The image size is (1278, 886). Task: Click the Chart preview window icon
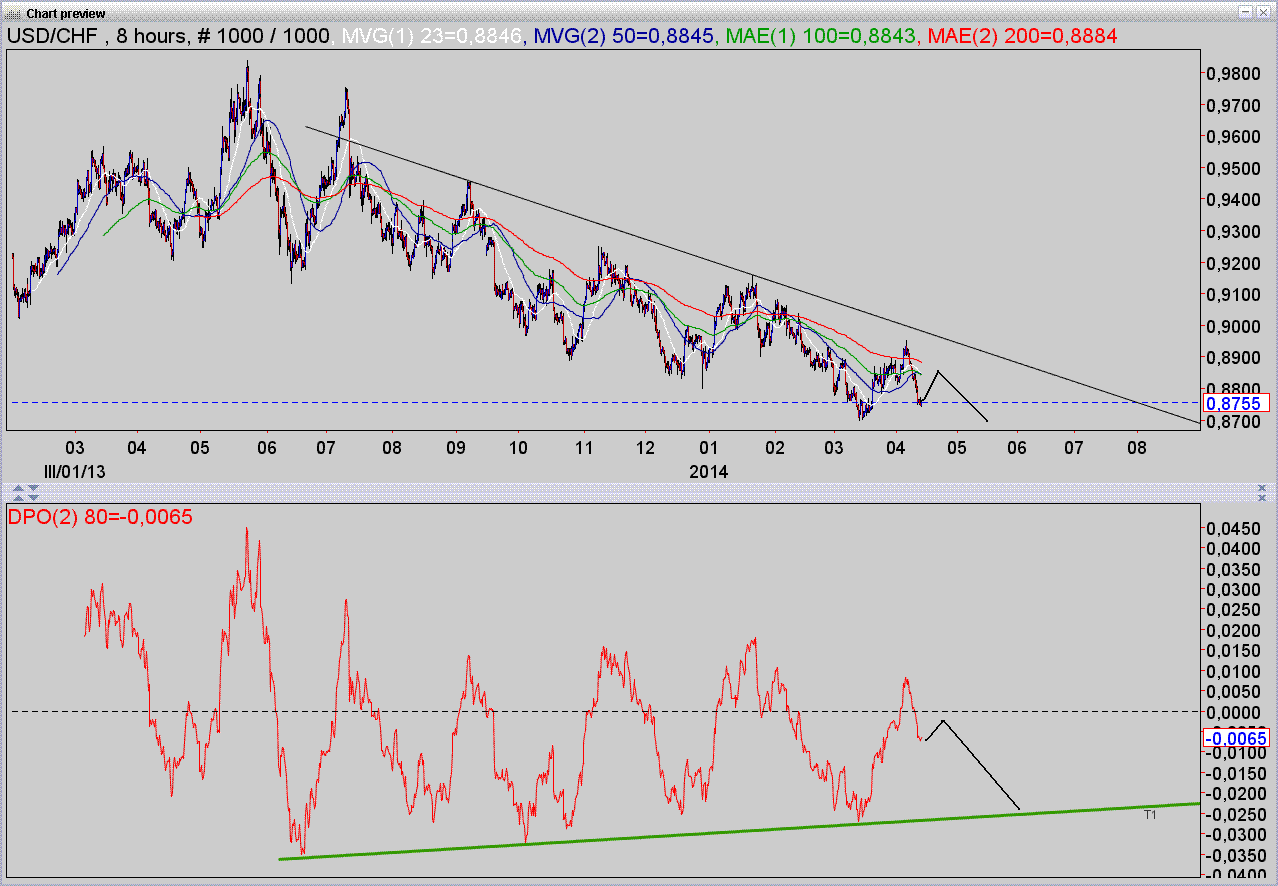click(x=11, y=13)
